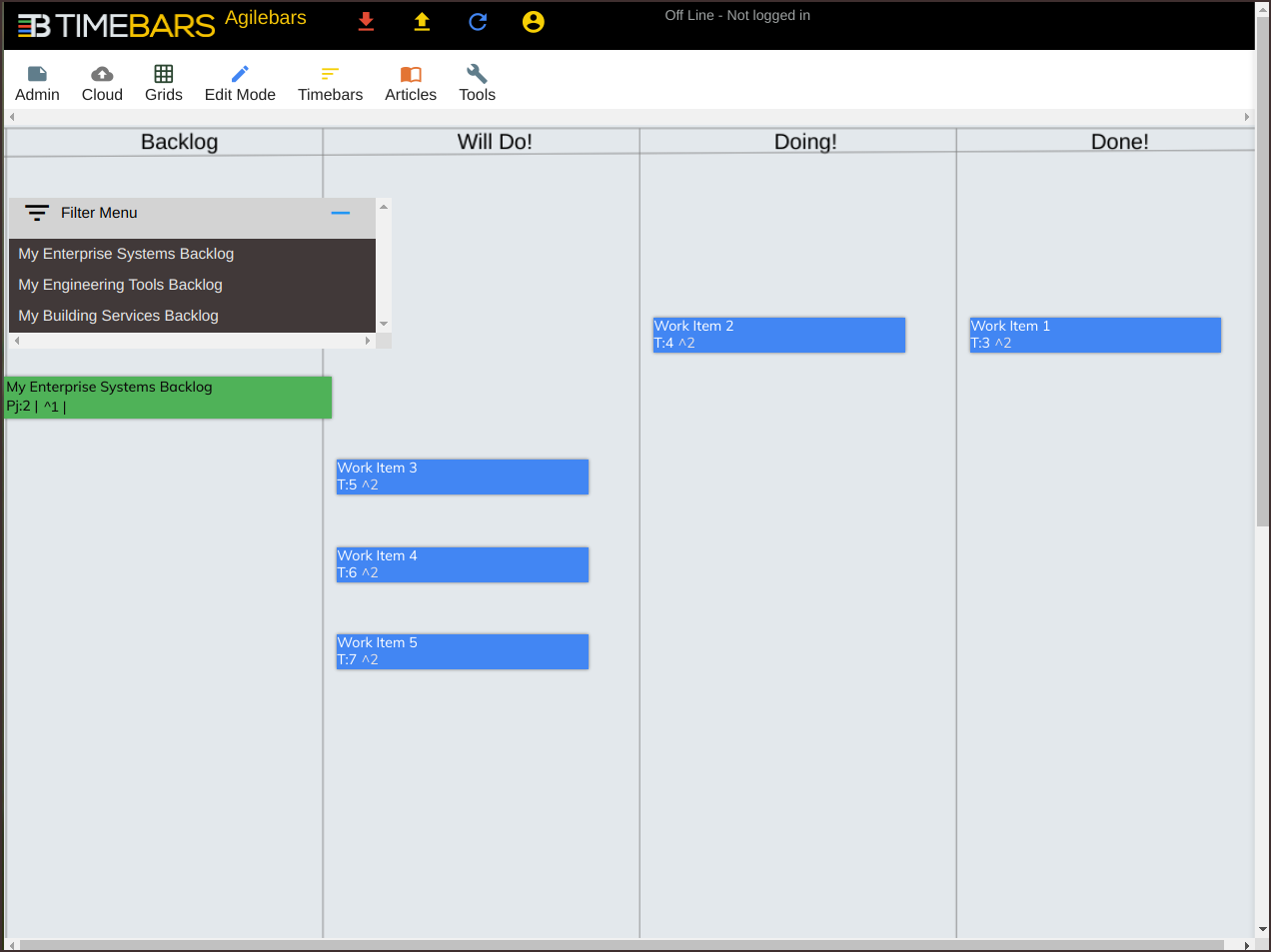1271x952 pixels.
Task: Open the Timebars toolbar item
Action: pos(330,84)
